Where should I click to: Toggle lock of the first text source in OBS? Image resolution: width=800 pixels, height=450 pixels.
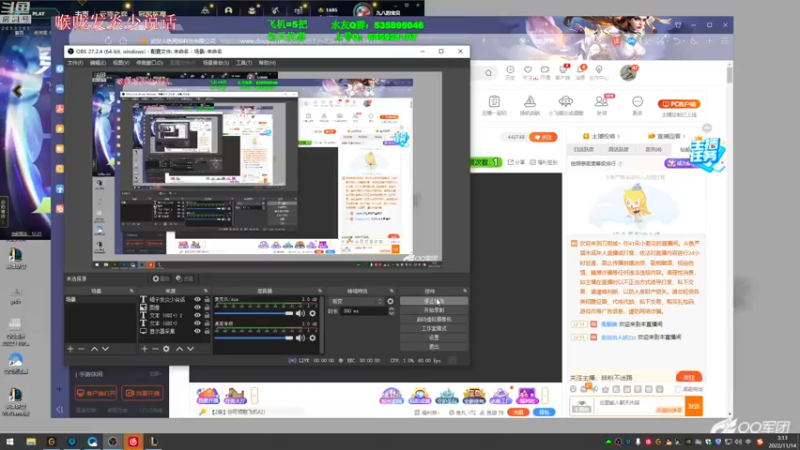click(207, 300)
